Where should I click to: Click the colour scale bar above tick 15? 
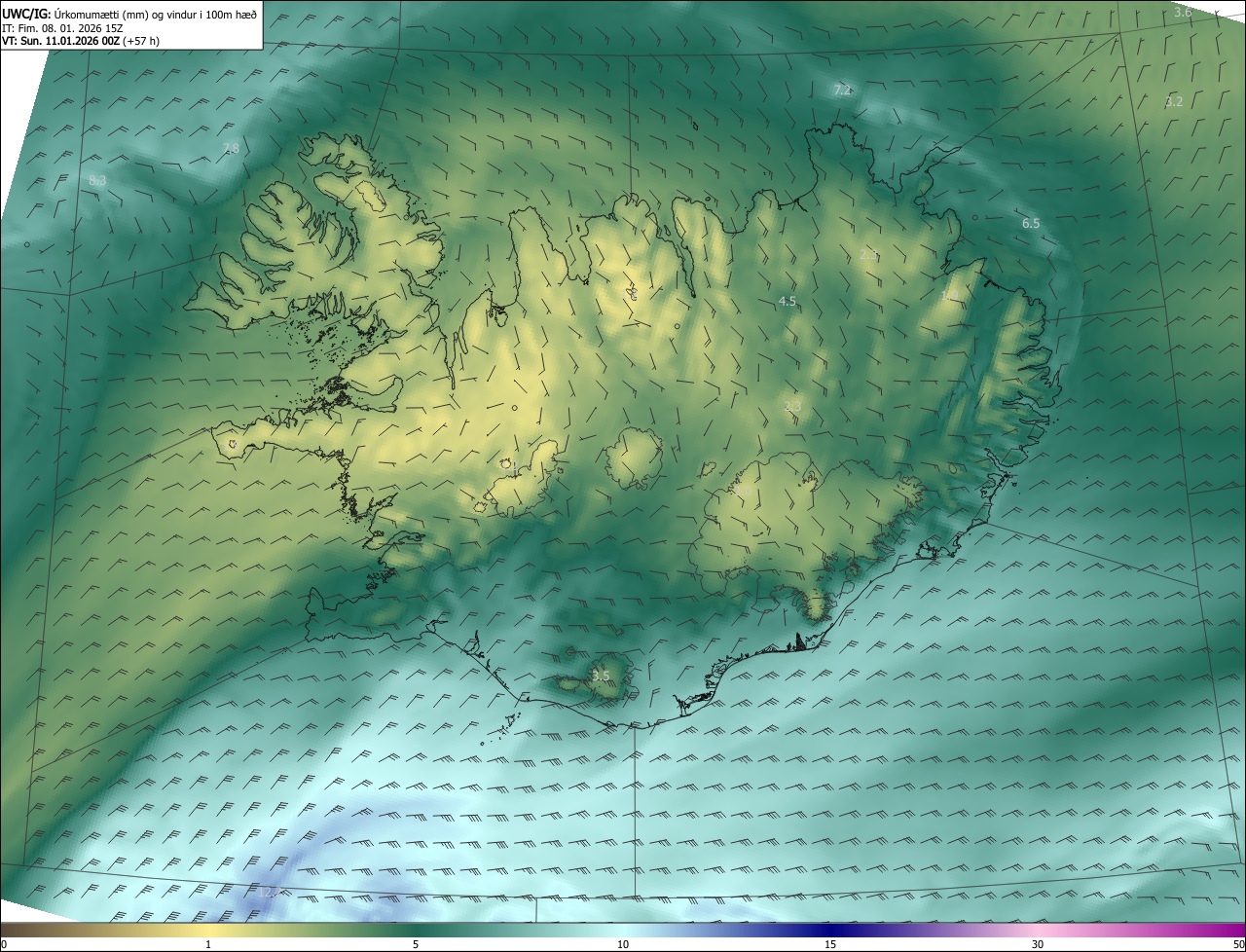[830, 931]
